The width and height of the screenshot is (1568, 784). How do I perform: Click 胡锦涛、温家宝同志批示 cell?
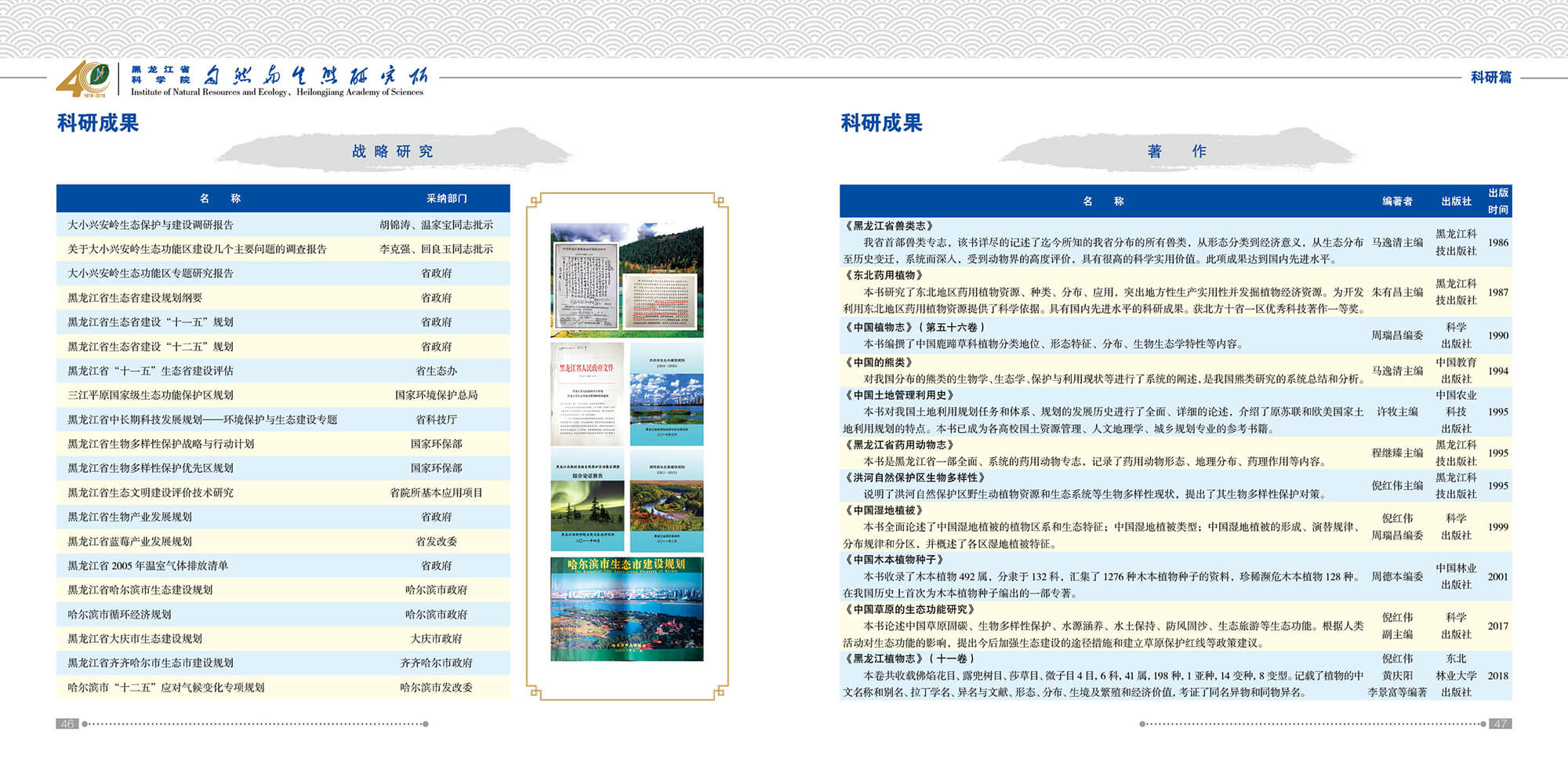(436, 225)
